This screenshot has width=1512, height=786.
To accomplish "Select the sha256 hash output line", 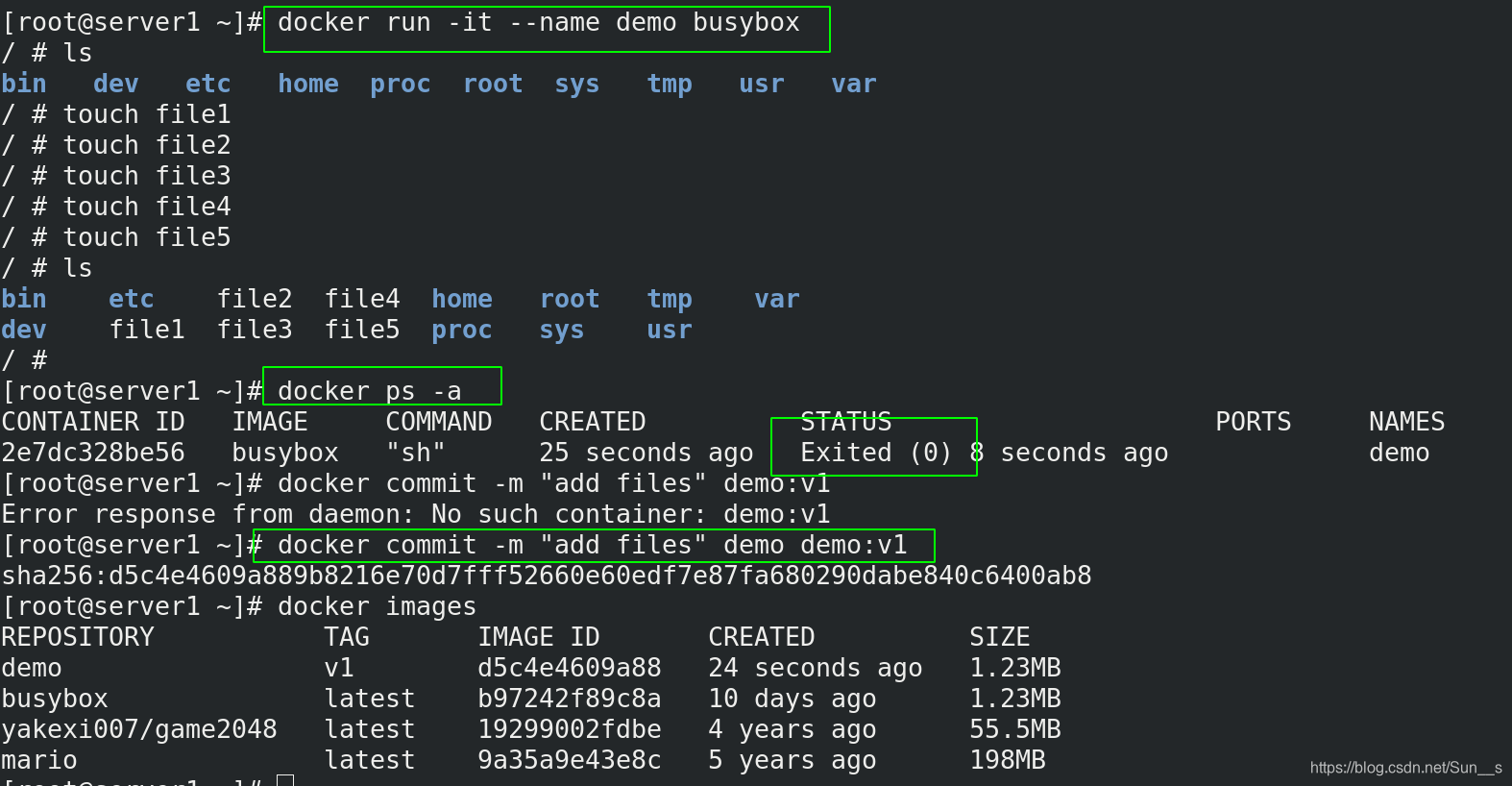I will pyautogui.click(x=547, y=576).
